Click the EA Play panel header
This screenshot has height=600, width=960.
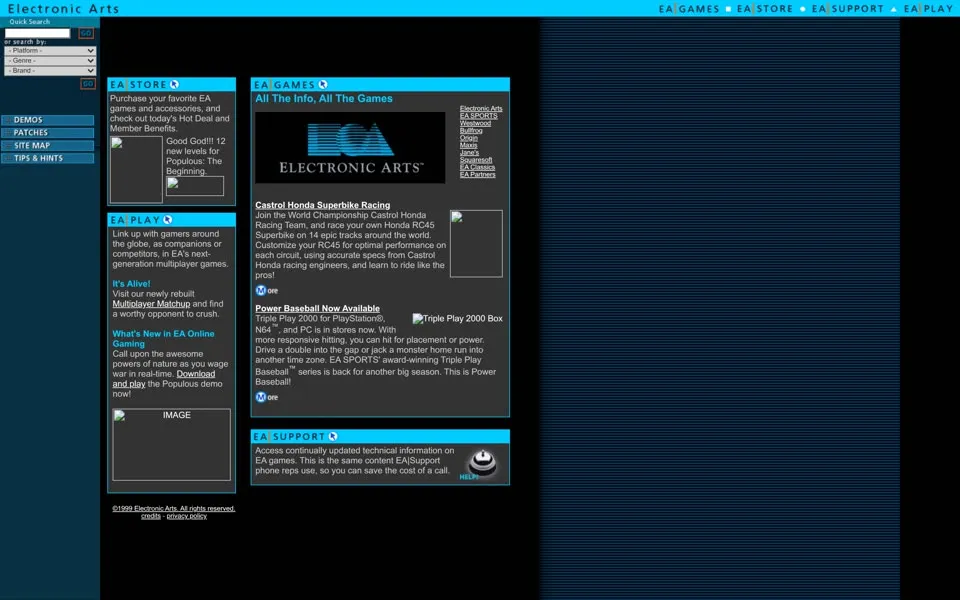(x=171, y=220)
